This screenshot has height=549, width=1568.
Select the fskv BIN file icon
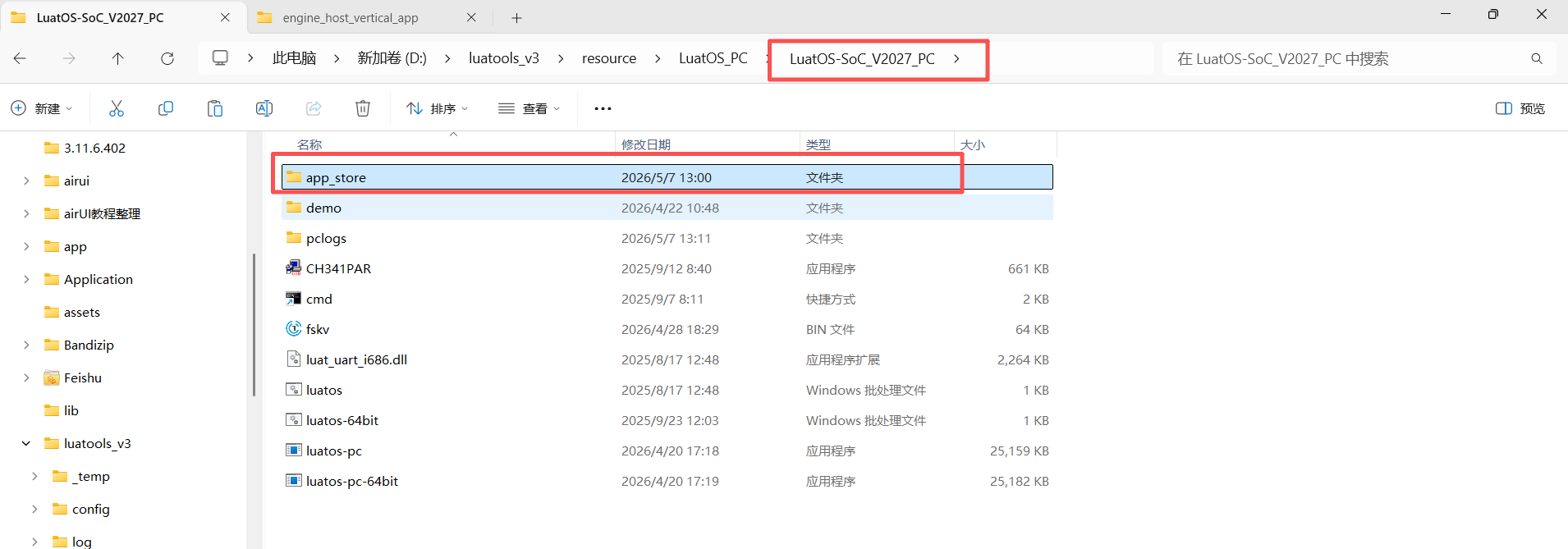pos(293,329)
